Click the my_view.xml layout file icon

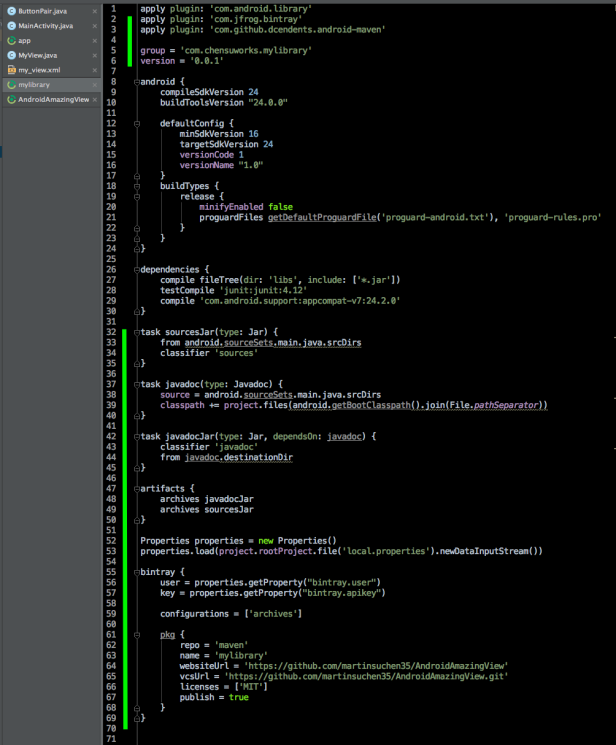[x=11, y=70]
